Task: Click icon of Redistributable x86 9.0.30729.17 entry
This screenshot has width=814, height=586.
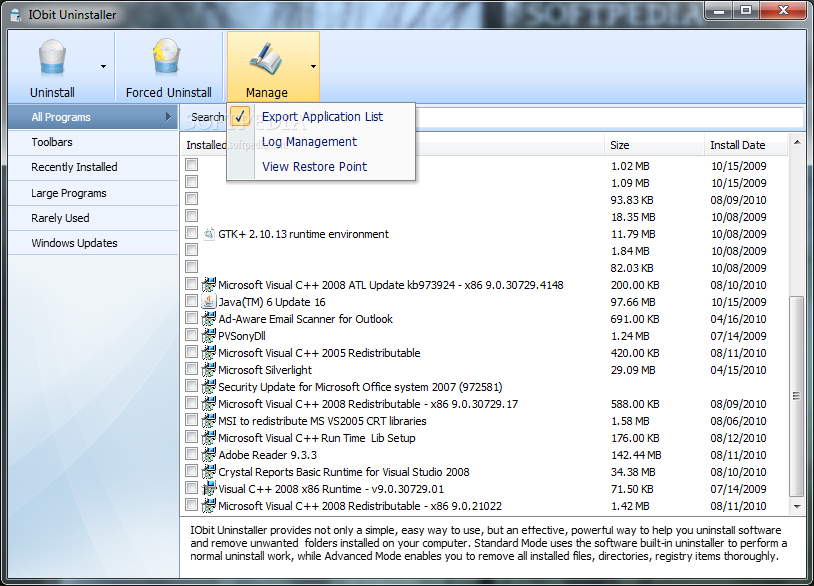Action: pyautogui.click(x=209, y=404)
